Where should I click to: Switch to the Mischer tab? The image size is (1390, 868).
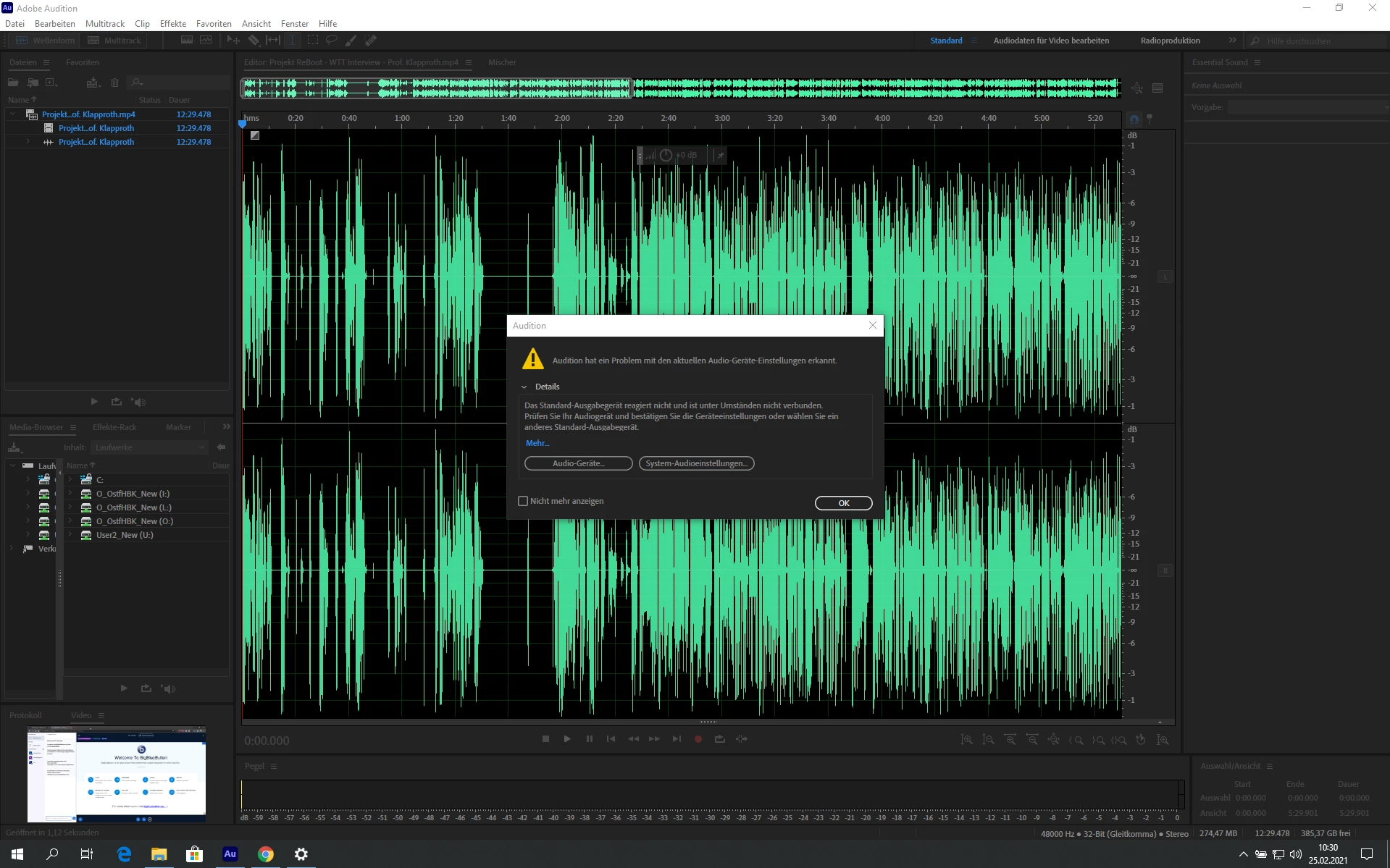pos(502,62)
